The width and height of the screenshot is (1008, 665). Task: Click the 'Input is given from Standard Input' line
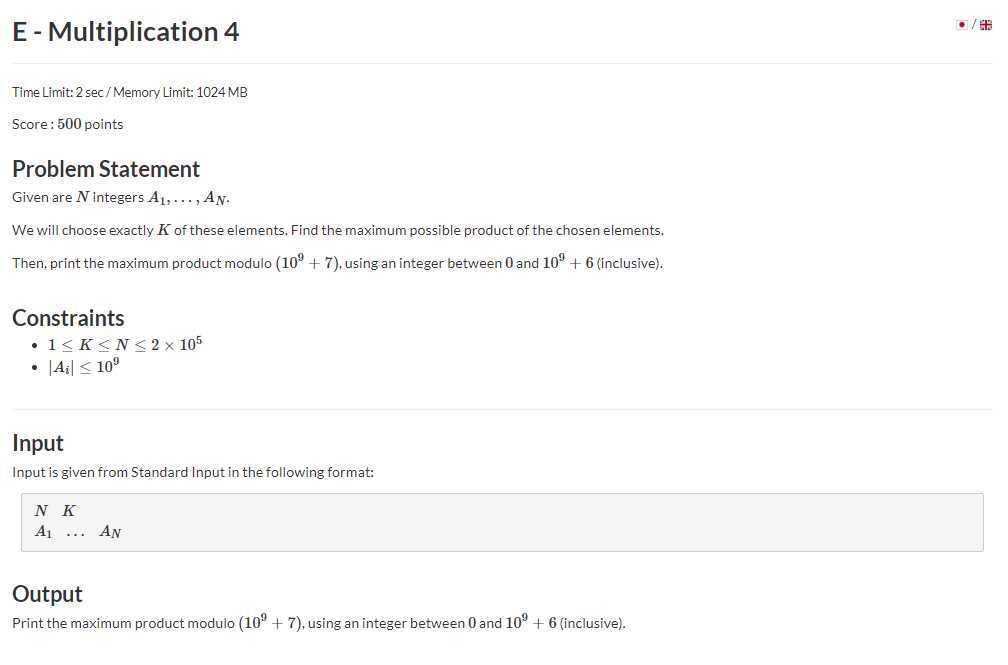(x=193, y=472)
